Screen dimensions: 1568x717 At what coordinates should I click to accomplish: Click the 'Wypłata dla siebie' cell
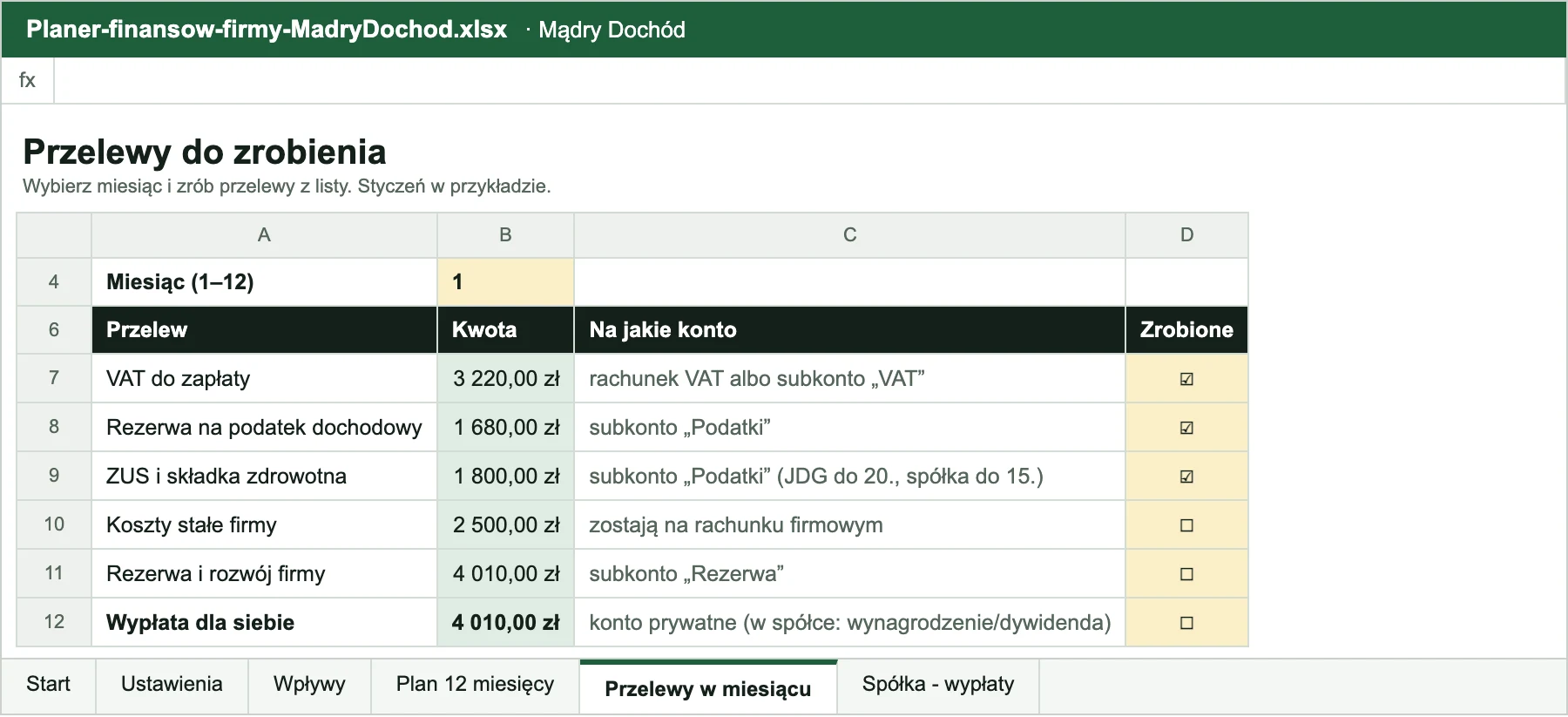tap(264, 622)
